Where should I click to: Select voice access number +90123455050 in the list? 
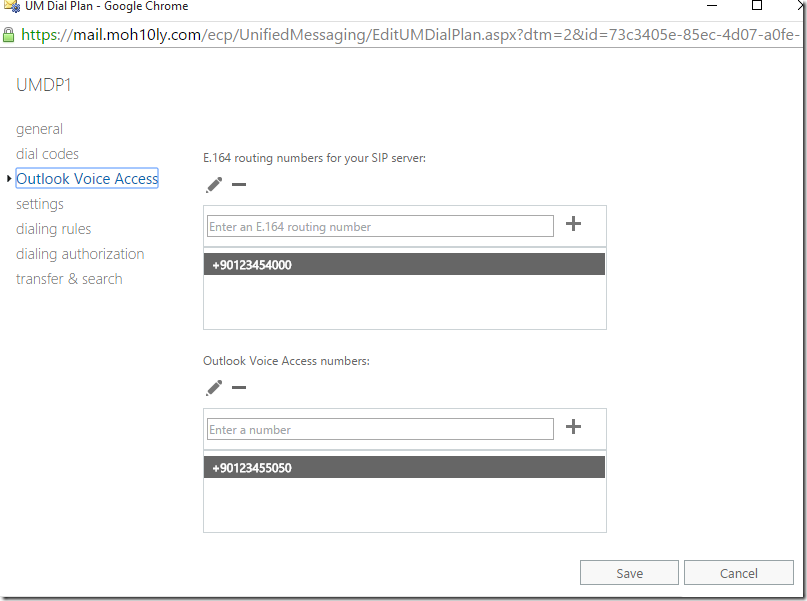[x=404, y=467]
